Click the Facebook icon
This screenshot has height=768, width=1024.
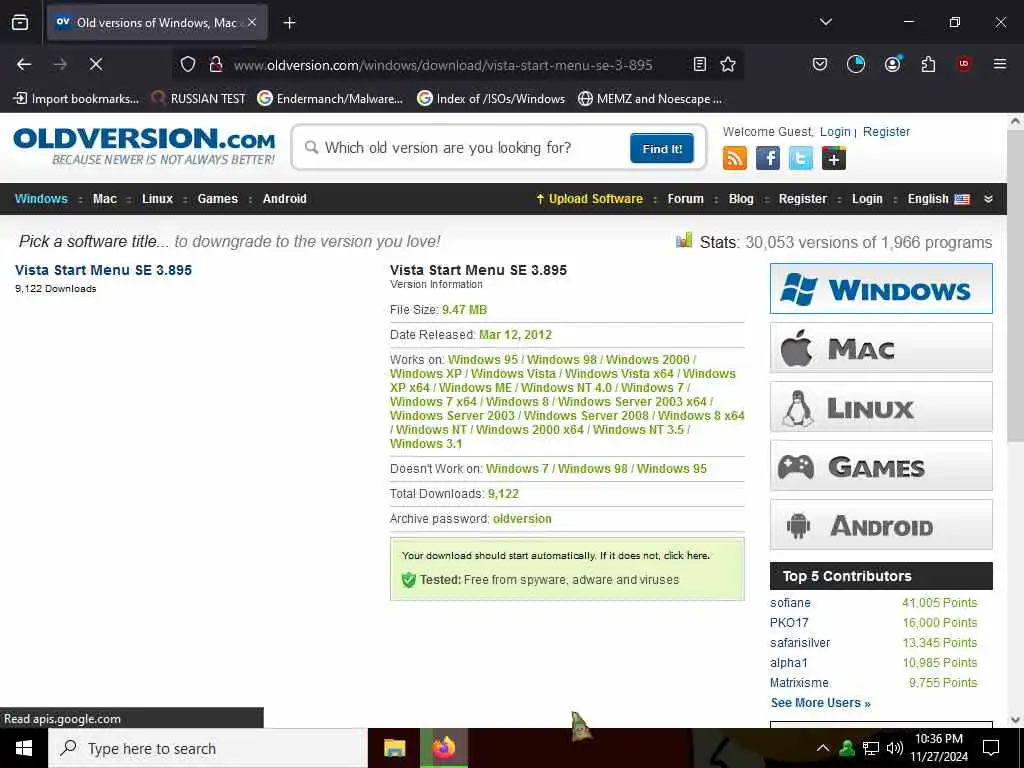(x=768, y=158)
